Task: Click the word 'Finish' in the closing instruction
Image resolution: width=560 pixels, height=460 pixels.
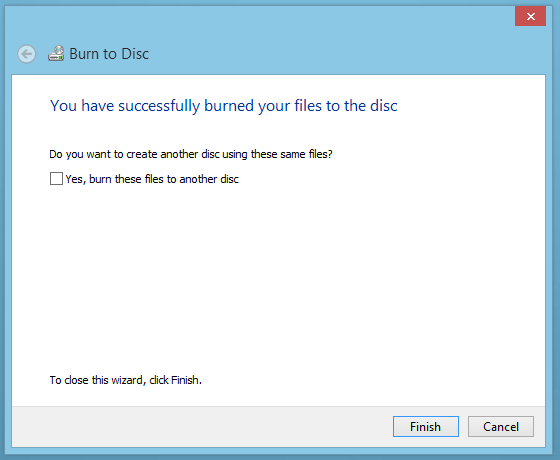Action: tap(184, 380)
